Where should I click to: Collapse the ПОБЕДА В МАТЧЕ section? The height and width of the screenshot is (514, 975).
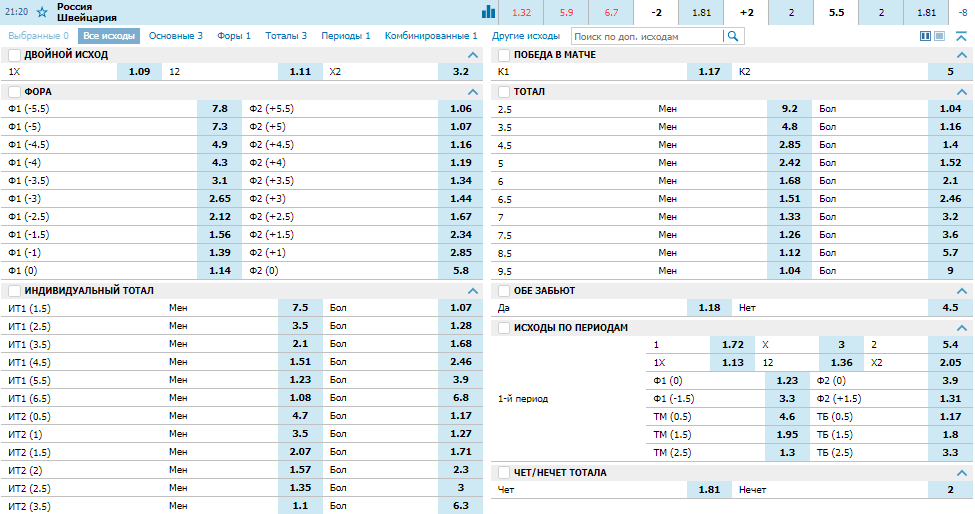(x=962, y=55)
